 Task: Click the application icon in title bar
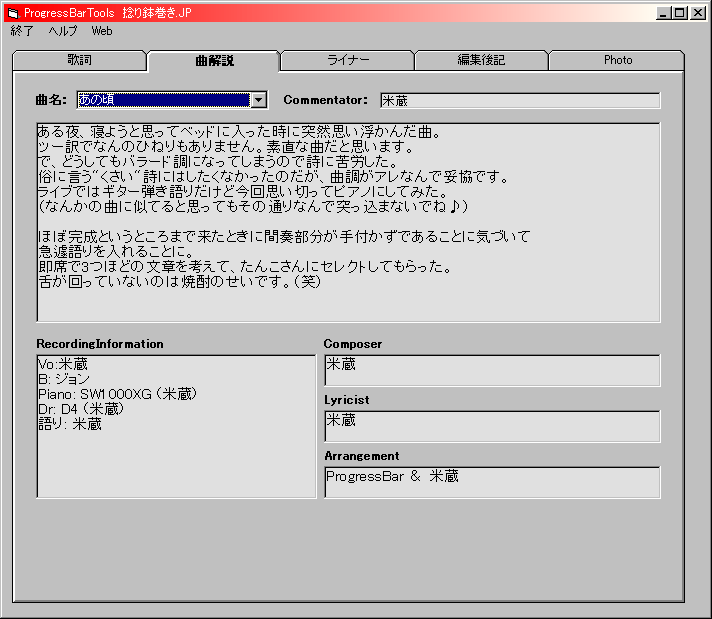click(13, 13)
